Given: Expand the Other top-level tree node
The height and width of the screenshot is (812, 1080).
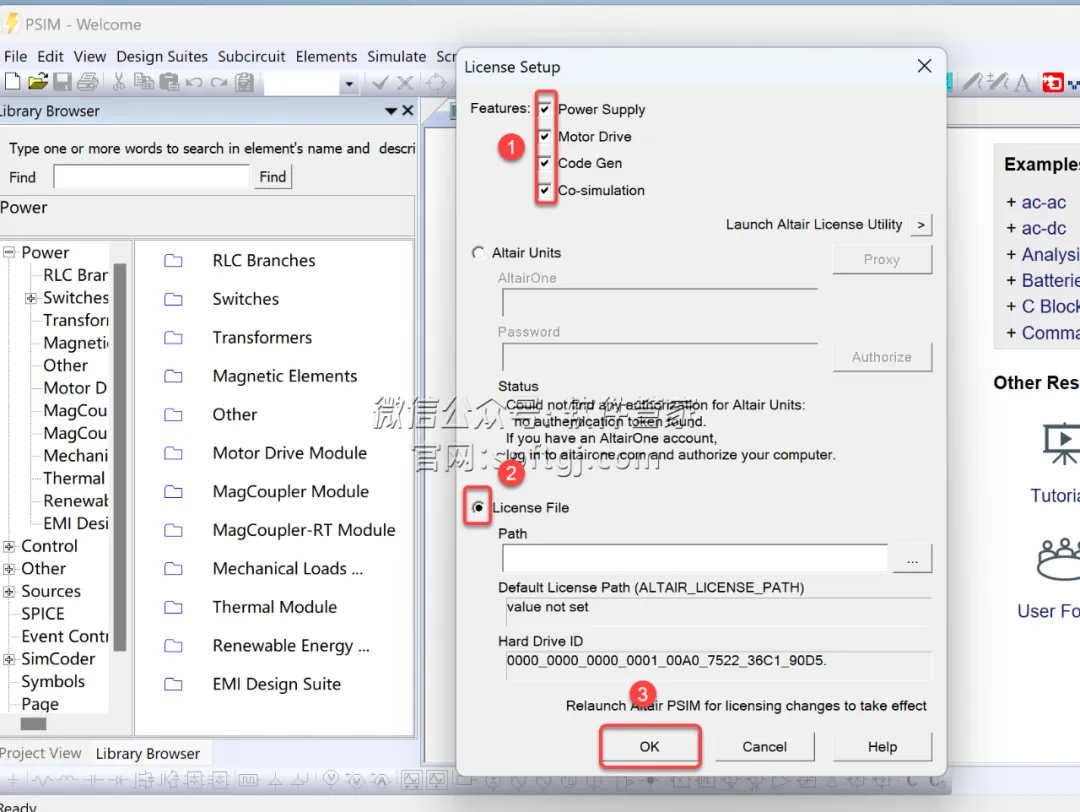Looking at the screenshot, I should coord(9,569).
